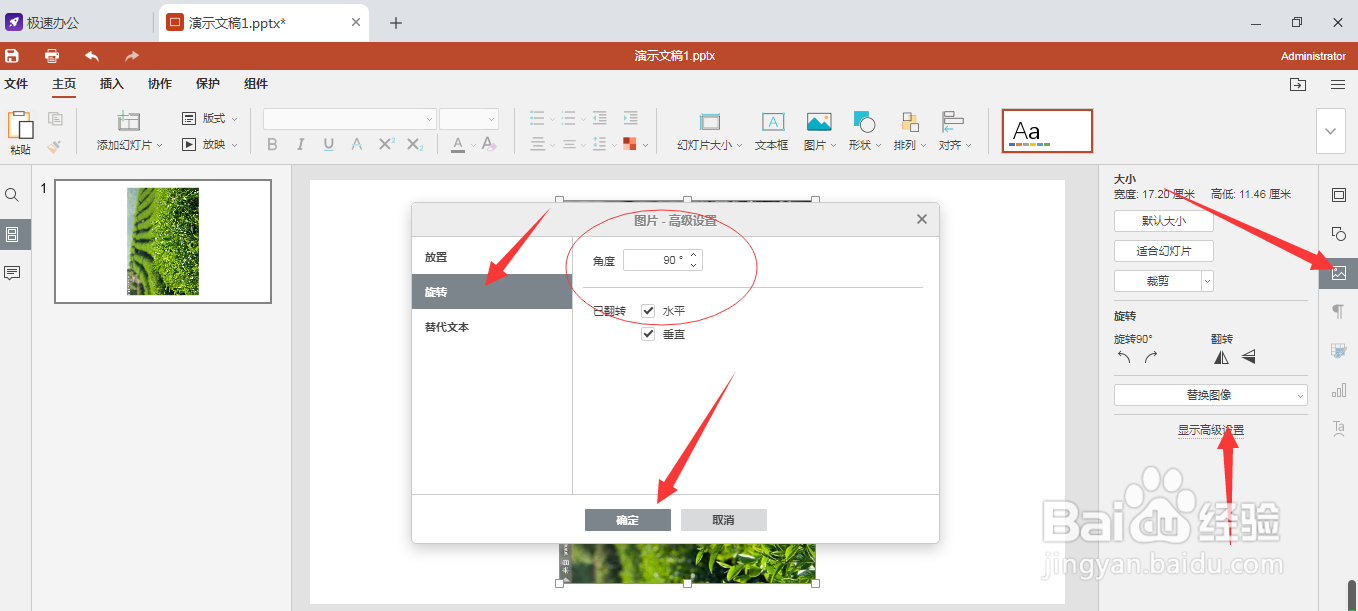Expand the 添加幻灯片 dropdown

161,145
